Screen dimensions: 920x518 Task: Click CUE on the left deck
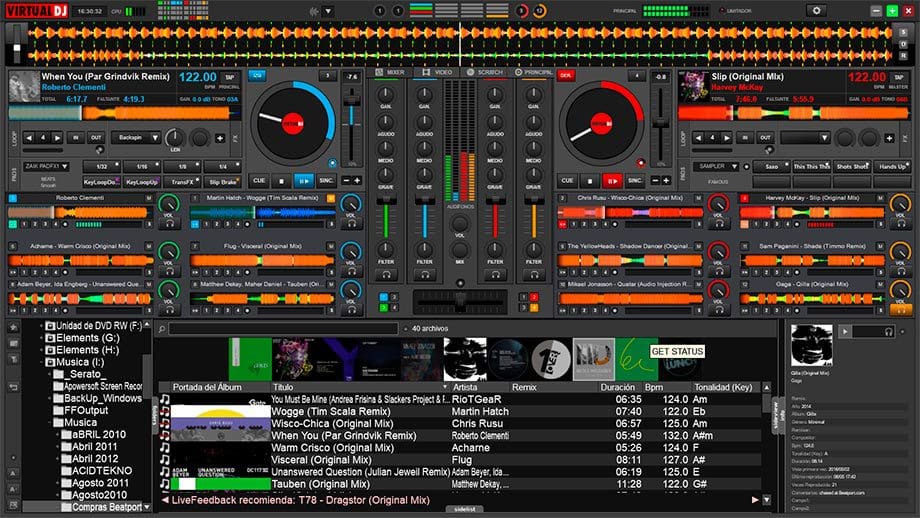[x=259, y=181]
